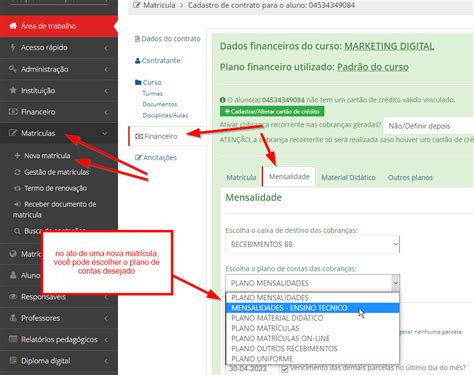
Task: Click the star icon beside Instituição
Action: [13, 90]
